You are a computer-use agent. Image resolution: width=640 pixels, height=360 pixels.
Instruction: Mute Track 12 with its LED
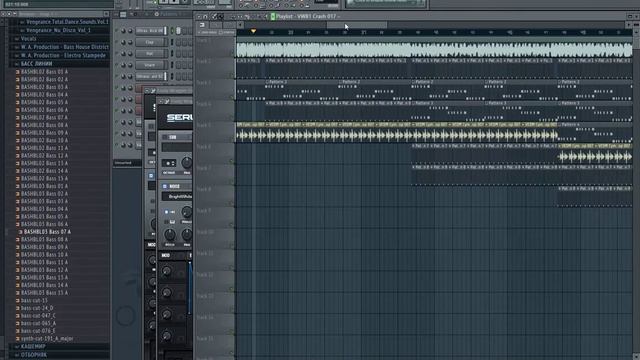[232, 289]
